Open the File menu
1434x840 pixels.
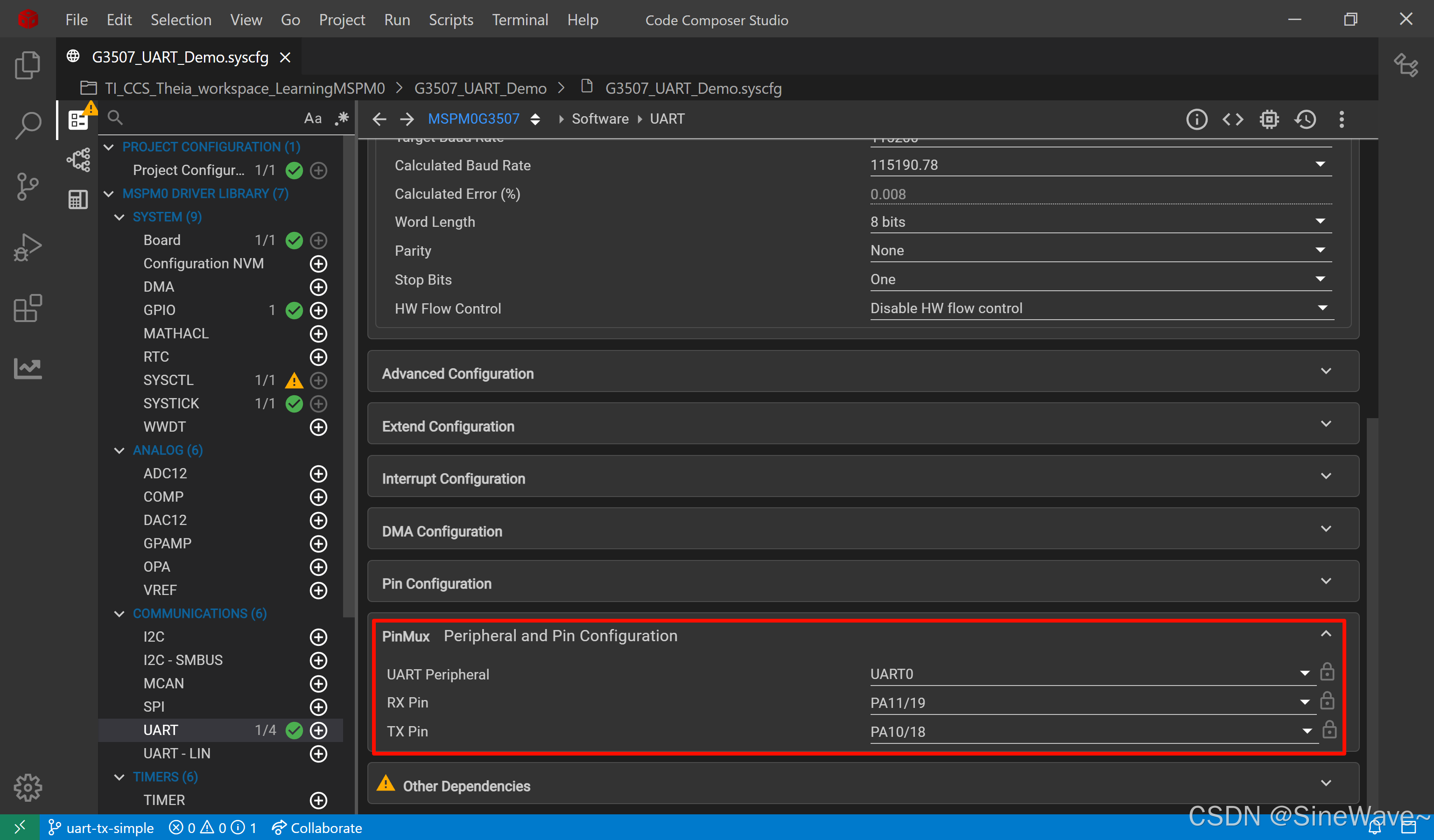[x=76, y=20]
